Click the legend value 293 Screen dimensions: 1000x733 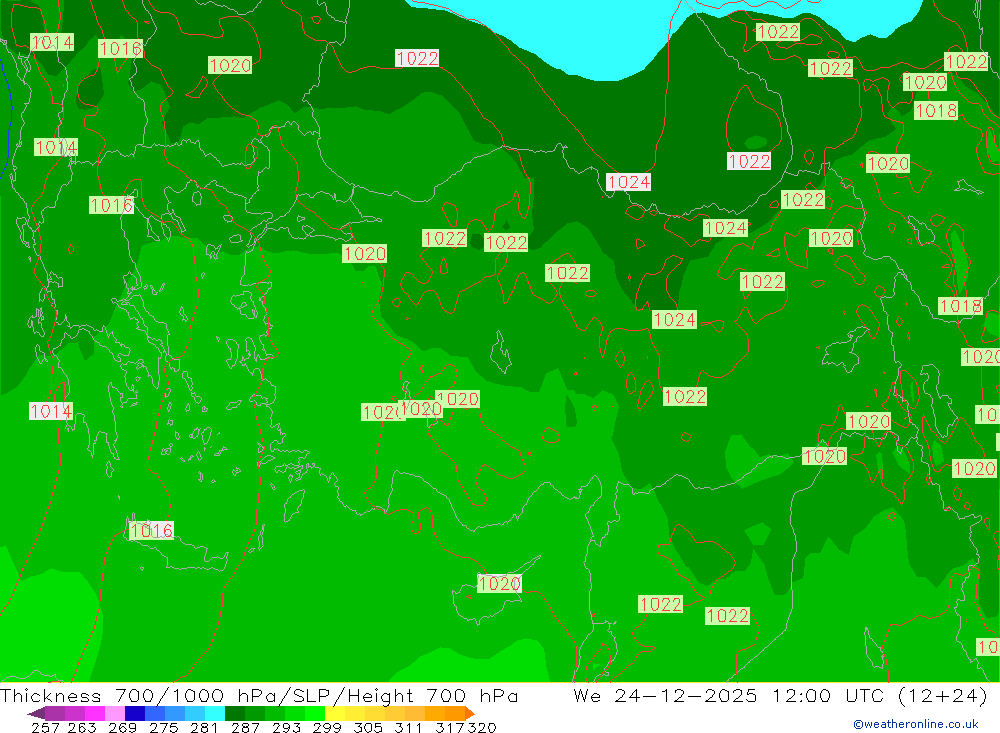coord(286,727)
